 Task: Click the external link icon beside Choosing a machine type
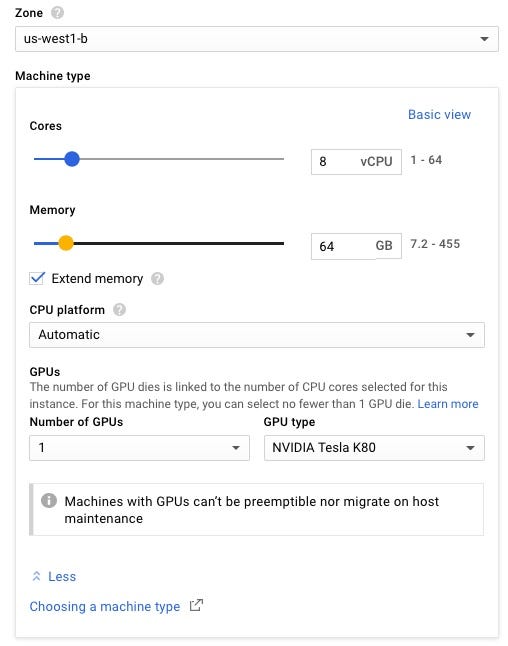196,605
